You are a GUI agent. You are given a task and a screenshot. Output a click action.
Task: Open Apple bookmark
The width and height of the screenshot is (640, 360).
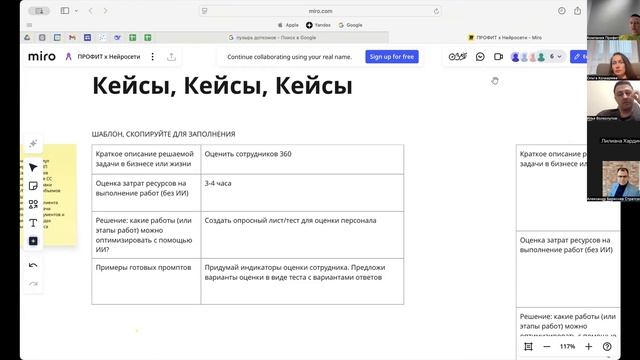[288, 25]
